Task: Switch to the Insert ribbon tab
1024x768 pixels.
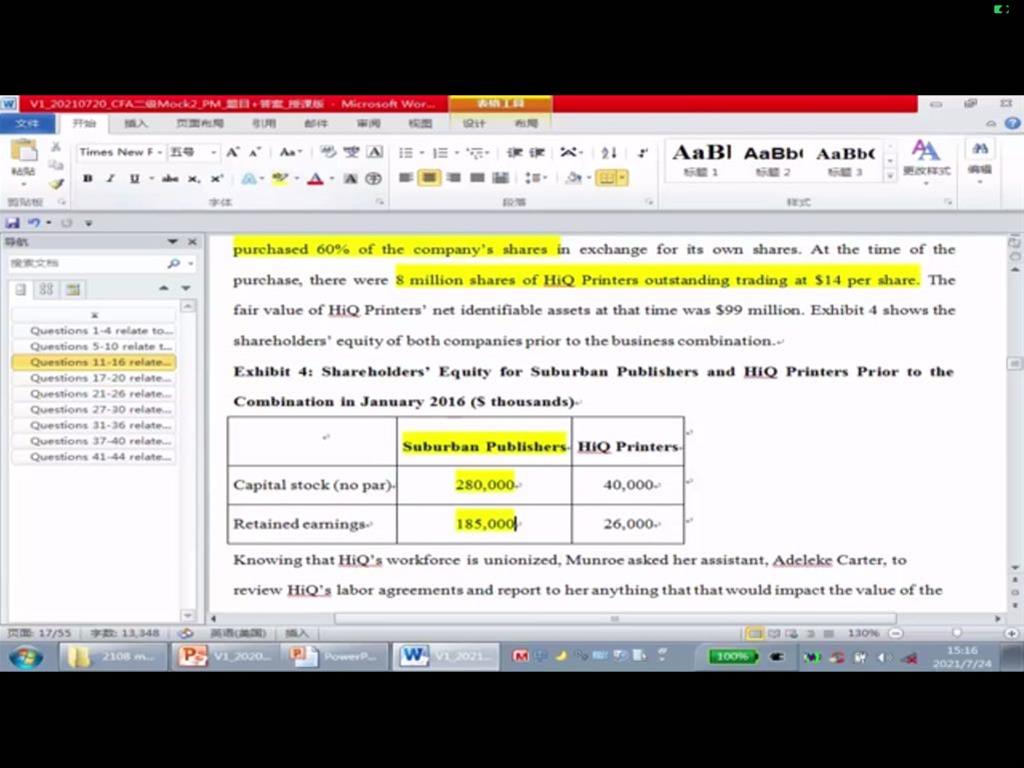Action: [x=136, y=123]
